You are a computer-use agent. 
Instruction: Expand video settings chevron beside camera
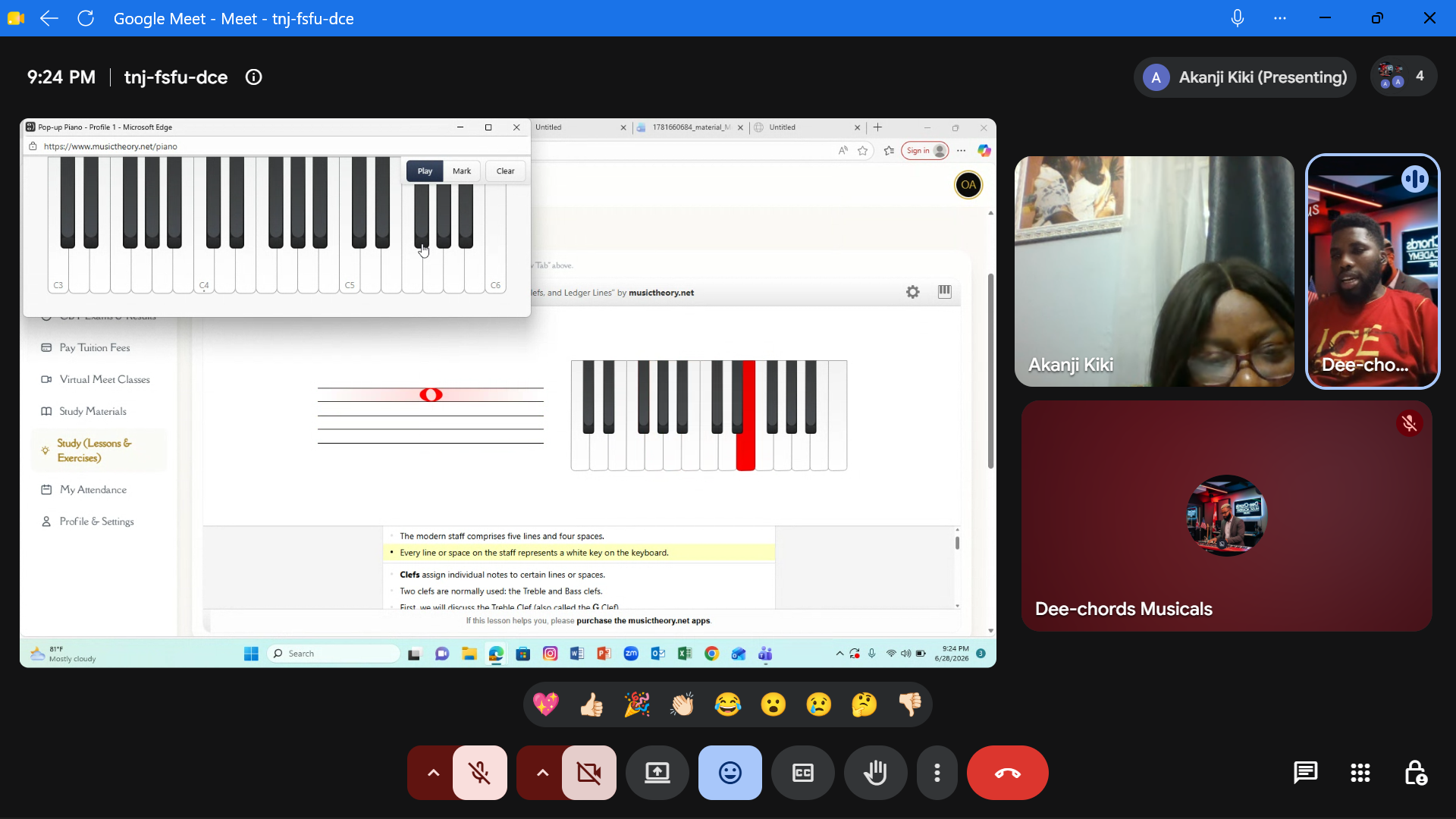tap(542, 773)
